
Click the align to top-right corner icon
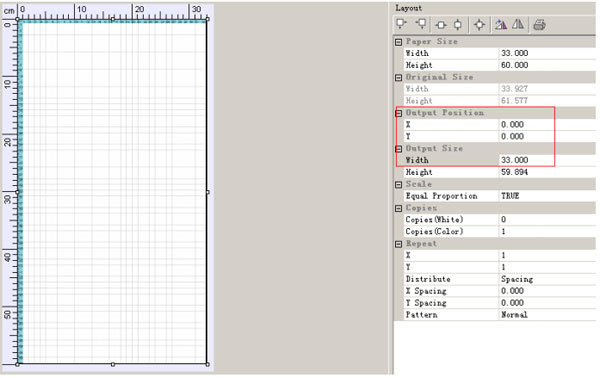coord(421,24)
